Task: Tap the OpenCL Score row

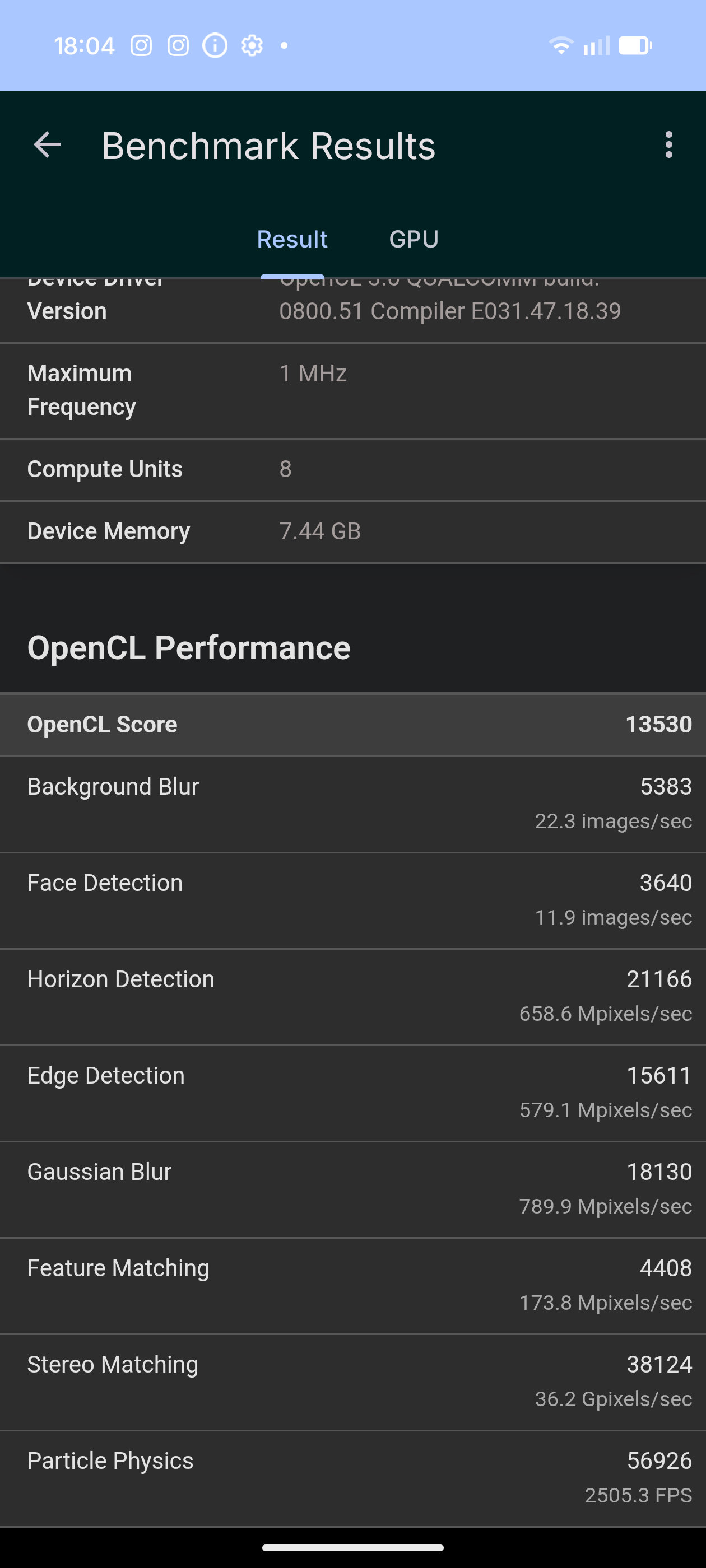Action: pyautogui.click(x=354, y=724)
